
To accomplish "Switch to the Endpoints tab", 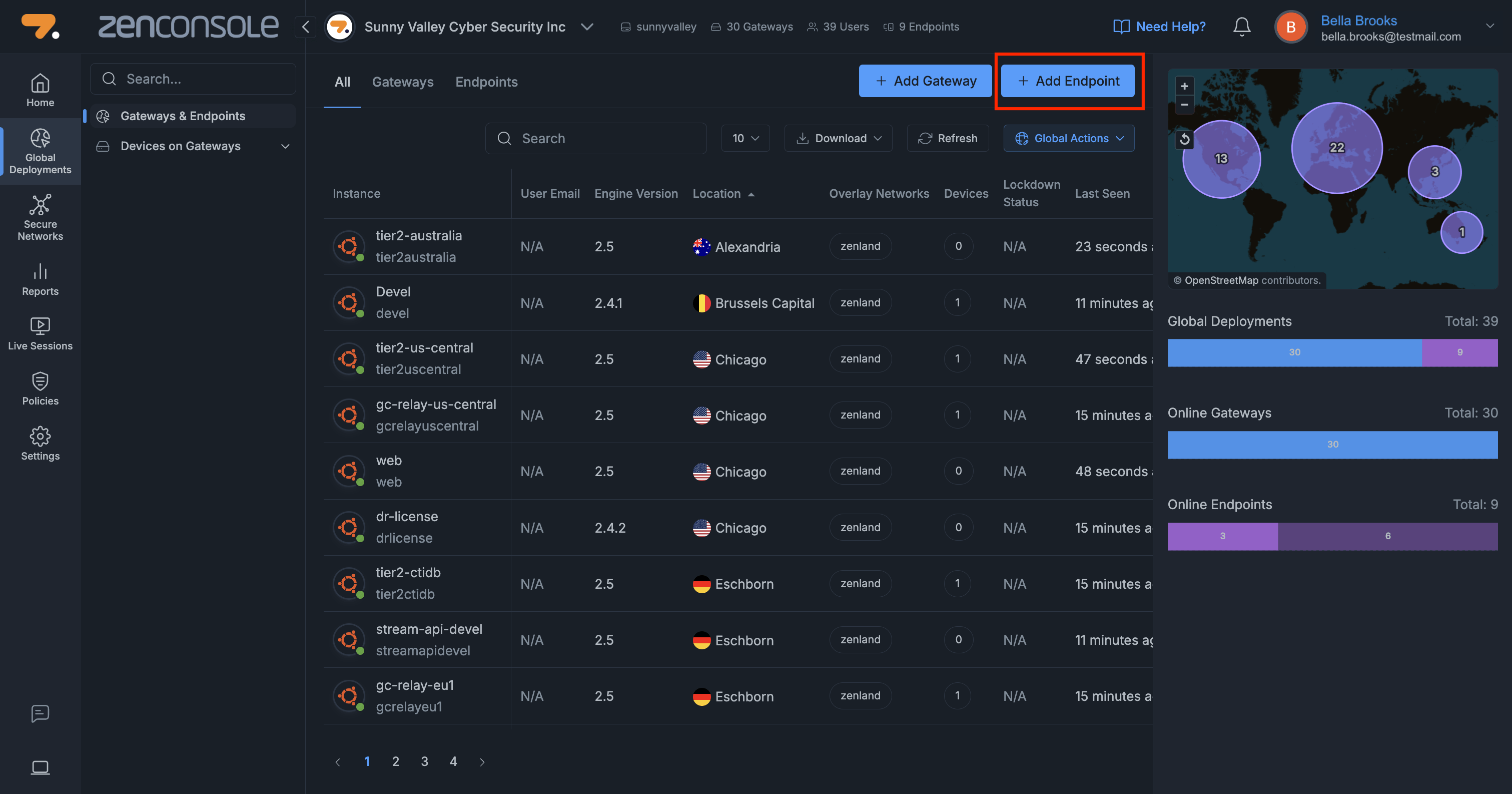I will [486, 82].
